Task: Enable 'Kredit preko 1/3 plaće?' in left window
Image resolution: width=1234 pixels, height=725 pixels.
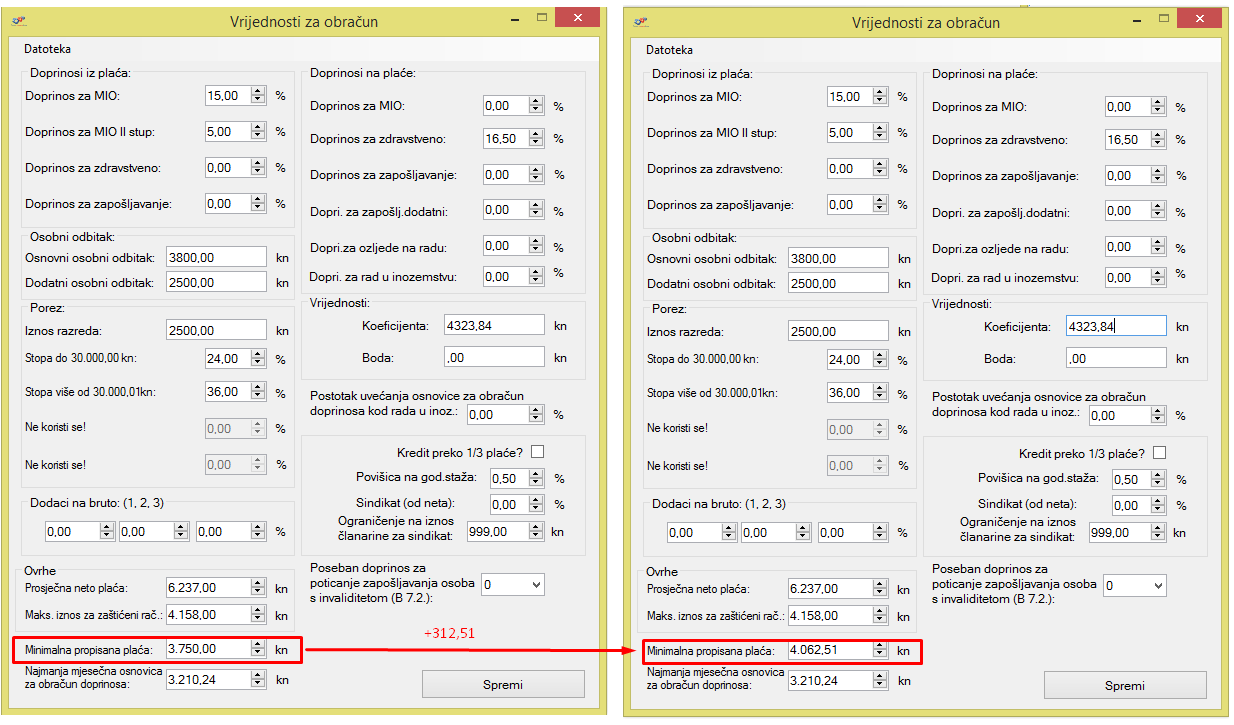Action: pyautogui.click(x=538, y=452)
